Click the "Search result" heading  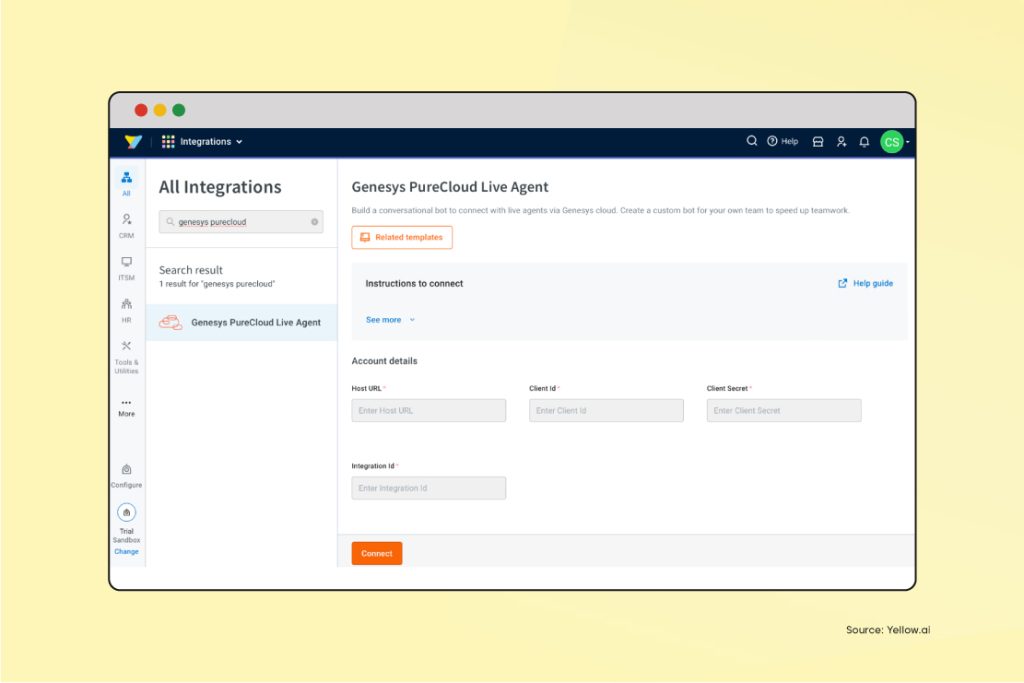[x=191, y=270]
